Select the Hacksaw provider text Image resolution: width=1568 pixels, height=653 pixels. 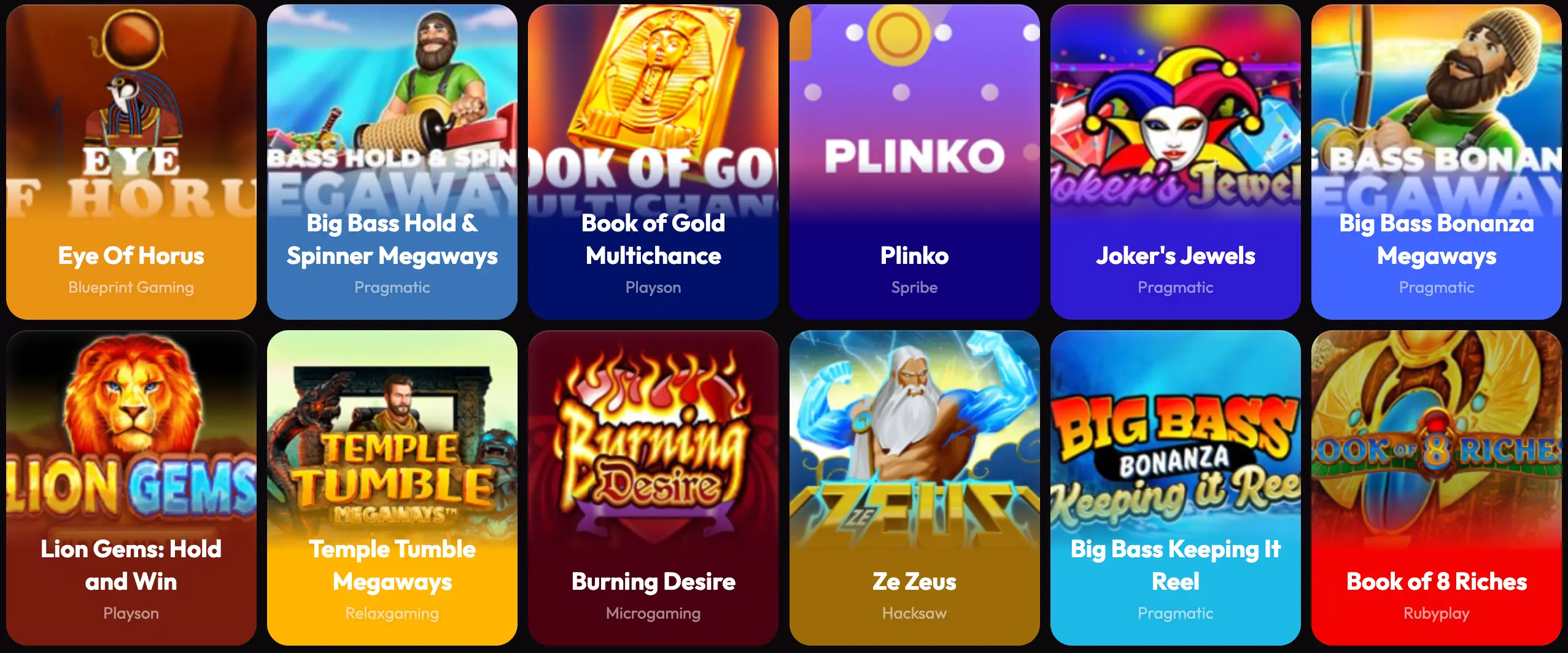click(914, 613)
